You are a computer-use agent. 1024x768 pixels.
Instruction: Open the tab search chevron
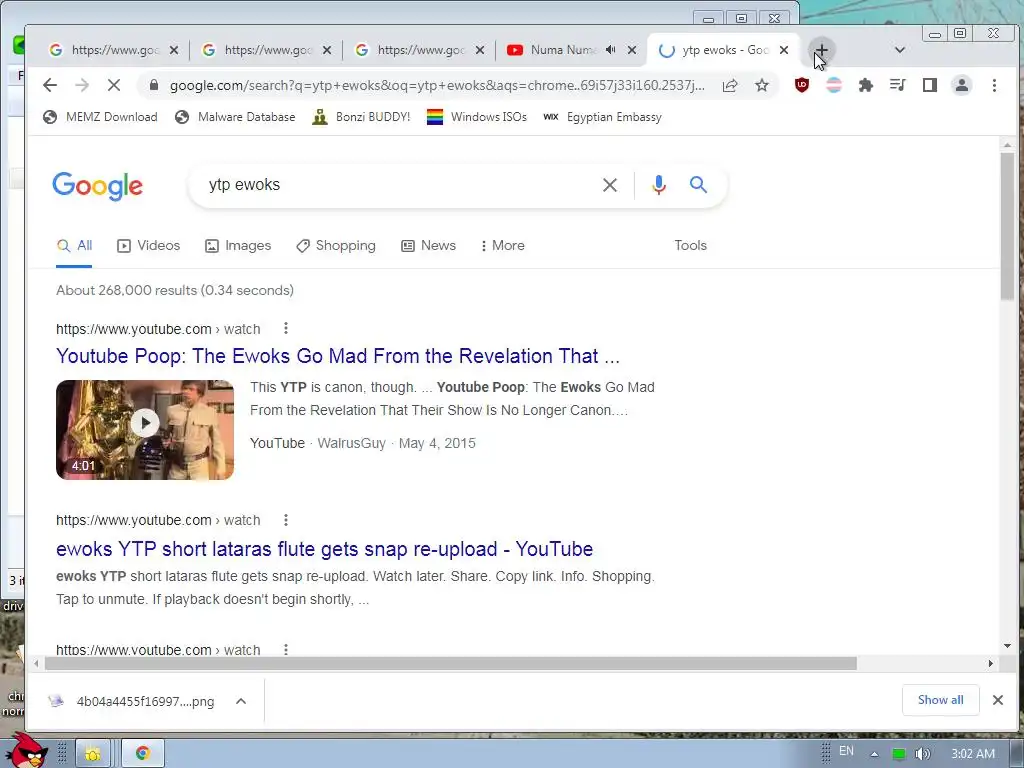pyautogui.click(x=899, y=50)
